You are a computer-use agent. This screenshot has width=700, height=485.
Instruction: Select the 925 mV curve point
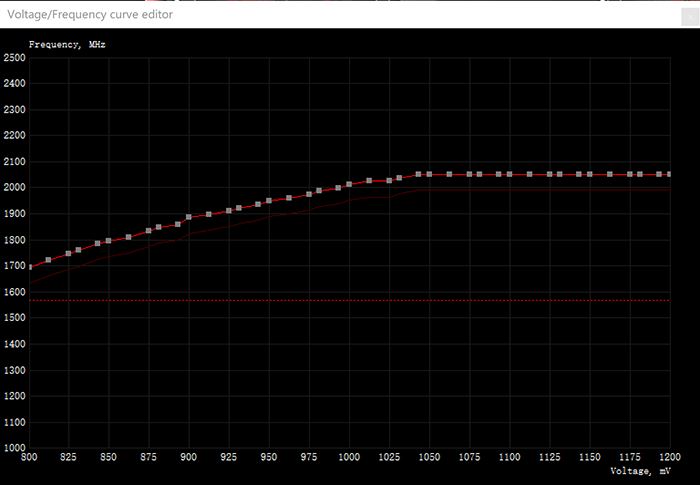pyautogui.click(x=228, y=210)
